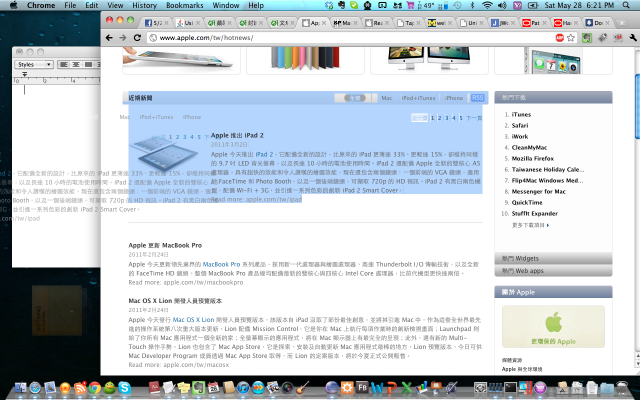Click Mozilla Firefox in the downloads list
The width and height of the screenshot is (640, 400).
[533, 158]
